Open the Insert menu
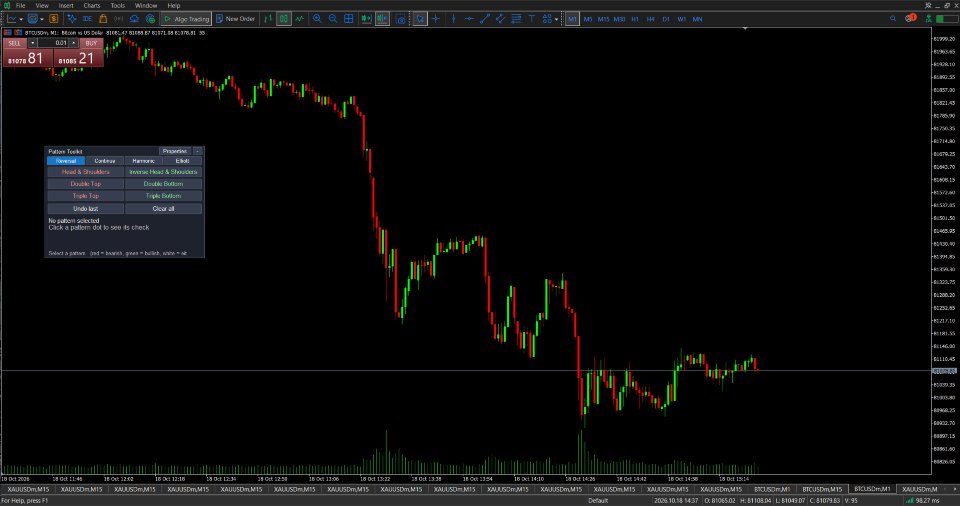This screenshot has height=506, width=960. coord(66,6)
